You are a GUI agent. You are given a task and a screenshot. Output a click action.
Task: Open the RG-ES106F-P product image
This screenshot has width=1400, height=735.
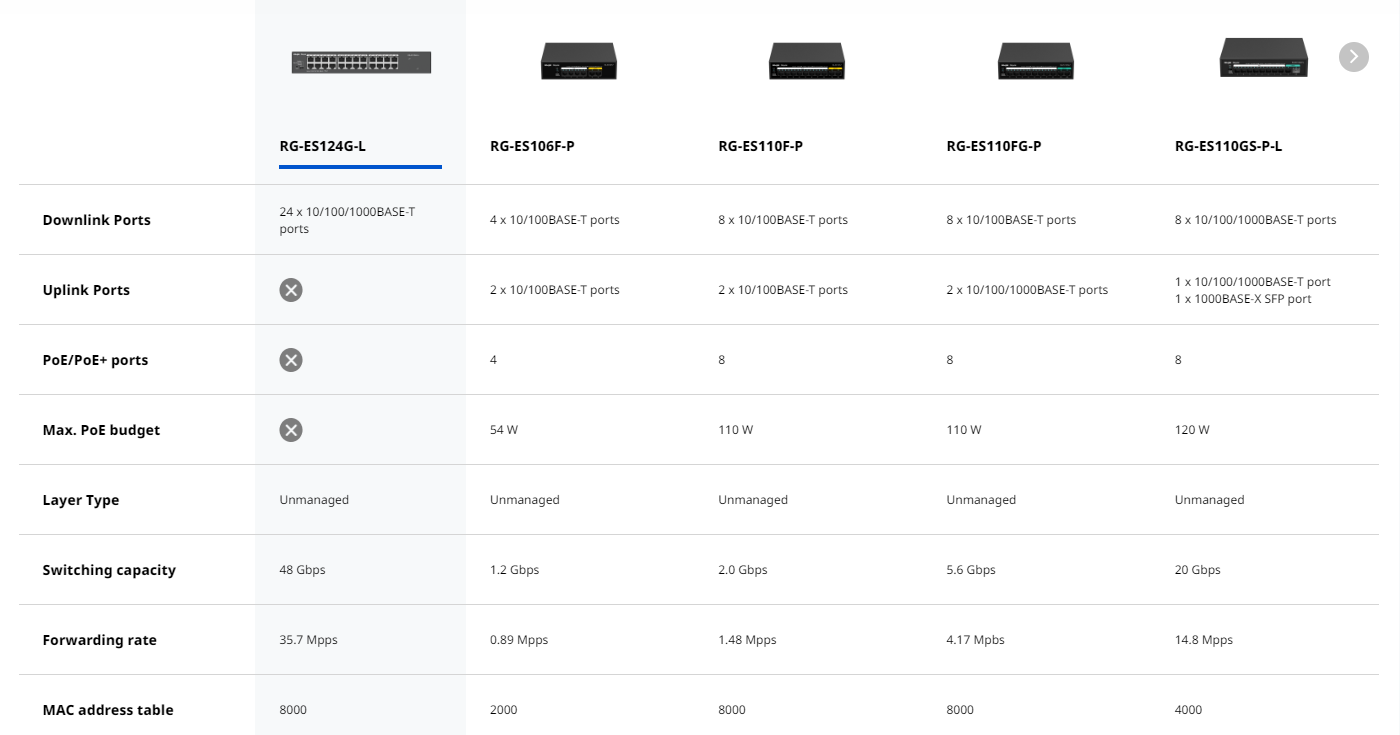click(579, 61)
